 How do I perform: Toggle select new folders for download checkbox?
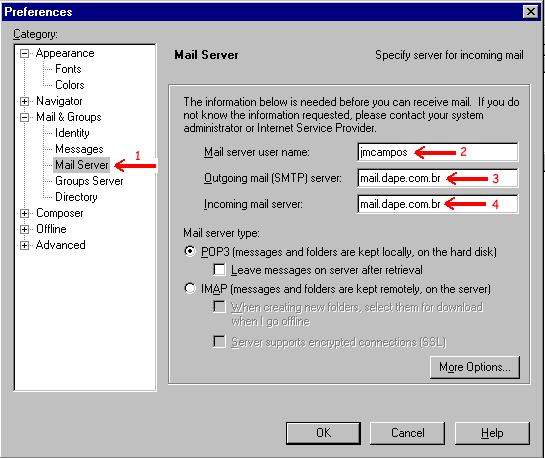click(x=219, y=307)
